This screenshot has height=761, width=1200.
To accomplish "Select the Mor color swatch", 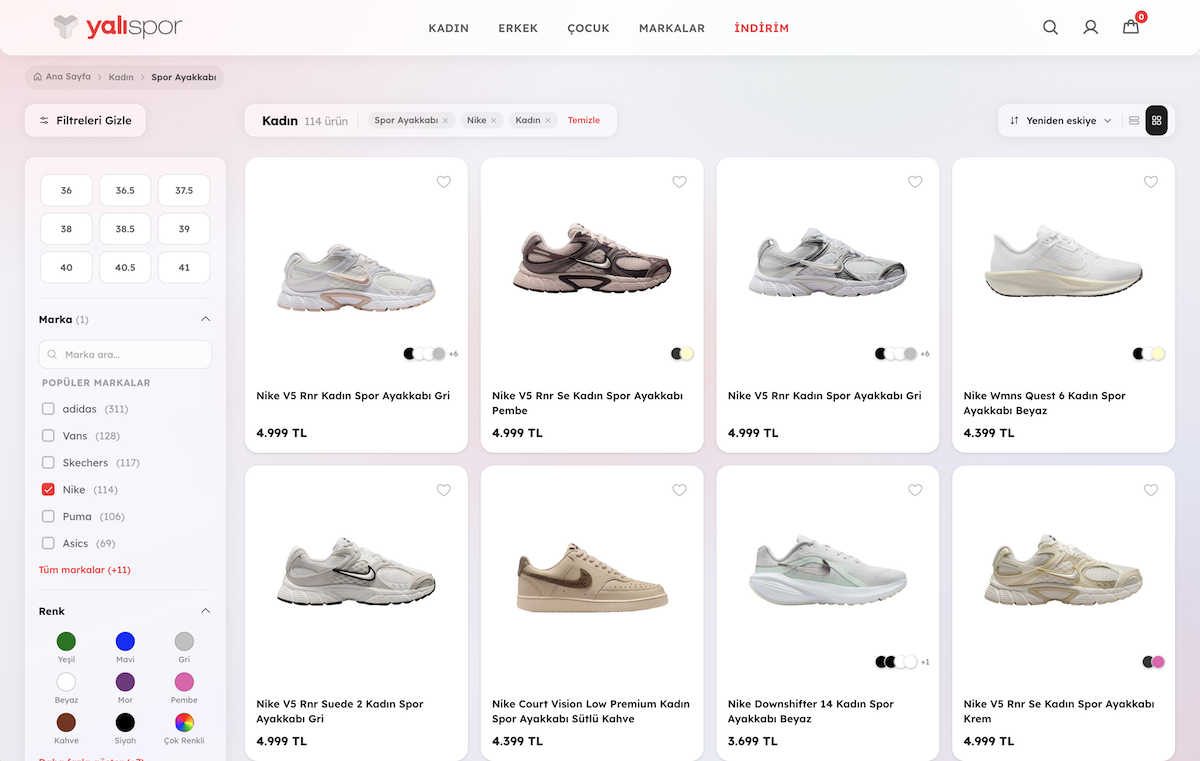I will (x=125, y=682).
